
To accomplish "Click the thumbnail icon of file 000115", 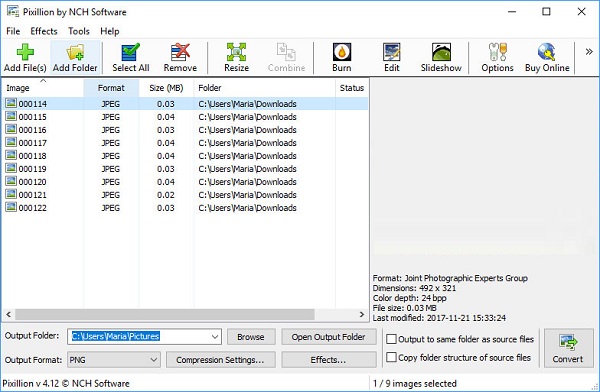I will 11,116.
